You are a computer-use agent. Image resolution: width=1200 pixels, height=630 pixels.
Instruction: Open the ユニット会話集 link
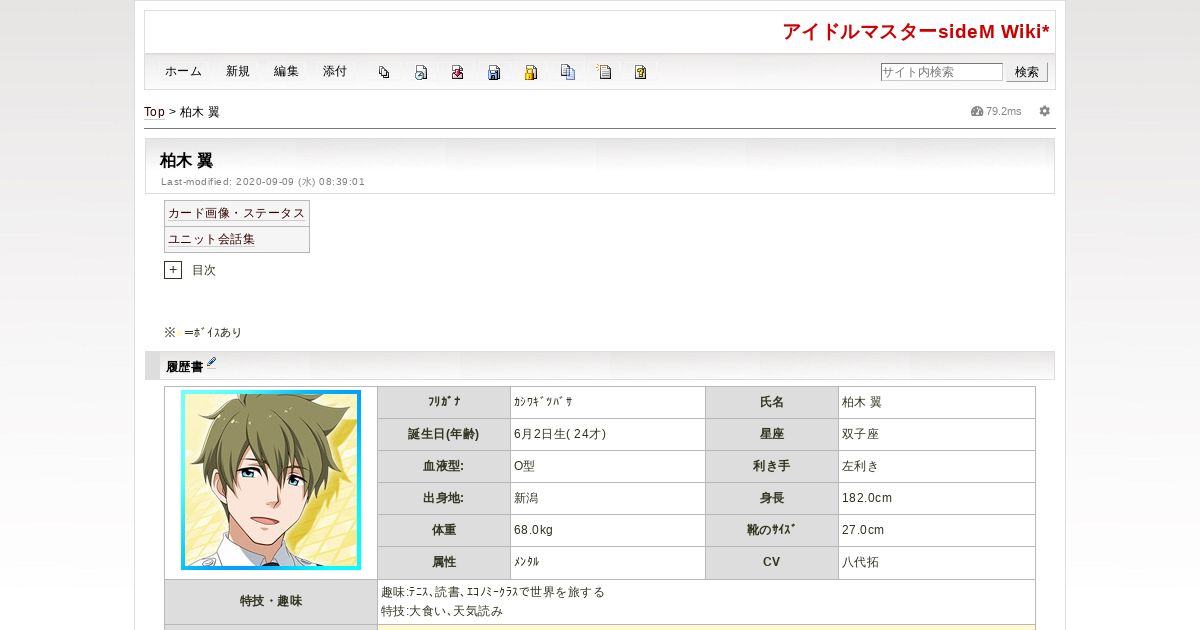point(211,240)
